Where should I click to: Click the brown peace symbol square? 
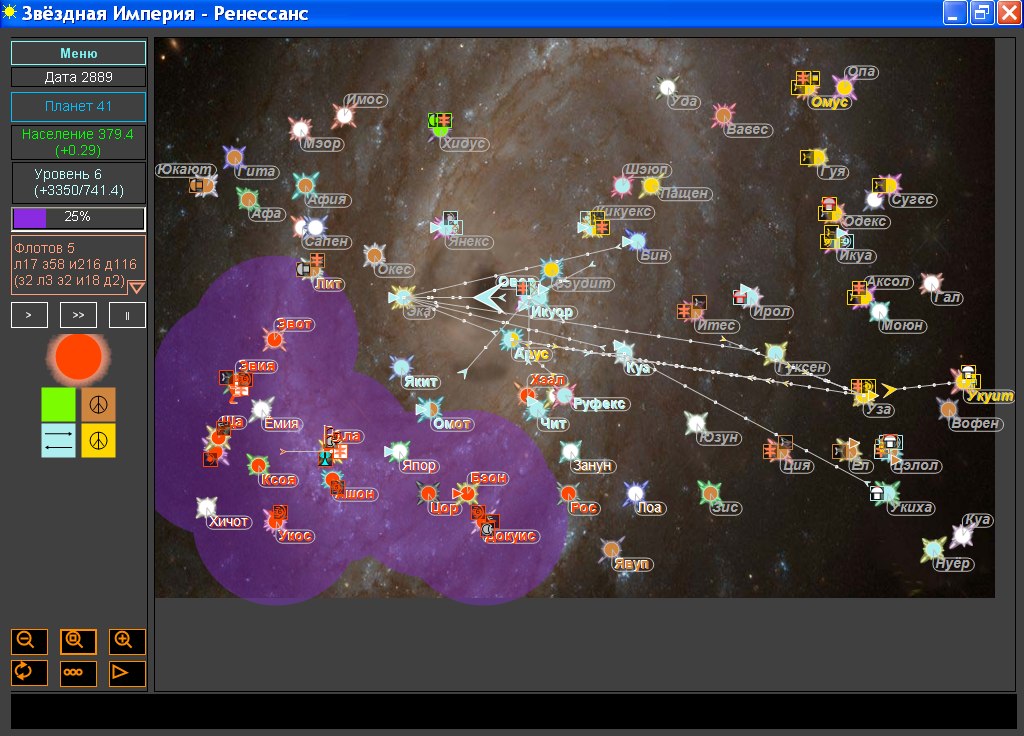(99, 404)
